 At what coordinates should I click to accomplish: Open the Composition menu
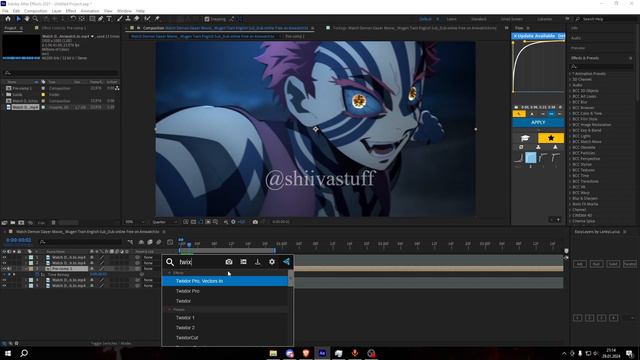coord(36,11)
